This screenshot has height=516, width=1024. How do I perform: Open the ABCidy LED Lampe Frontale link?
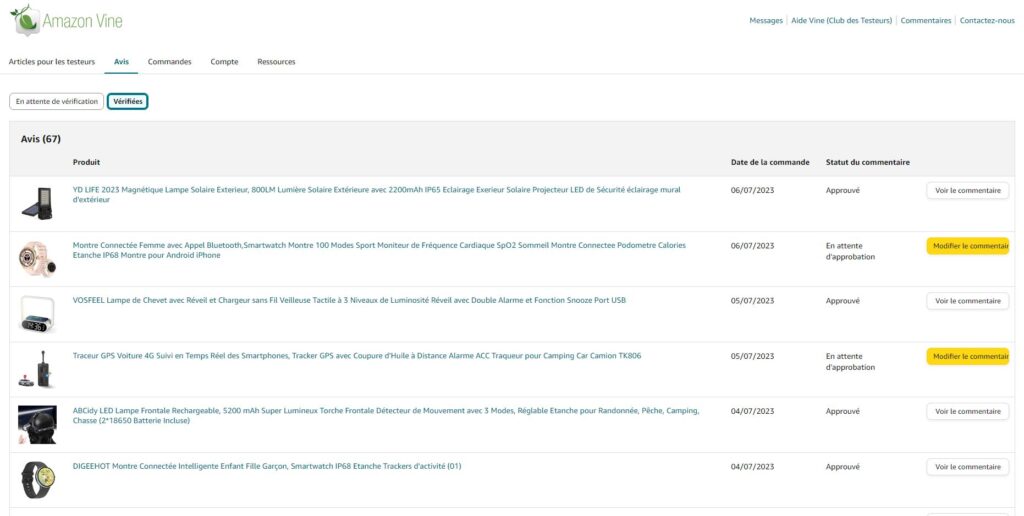tap(386, 416)
